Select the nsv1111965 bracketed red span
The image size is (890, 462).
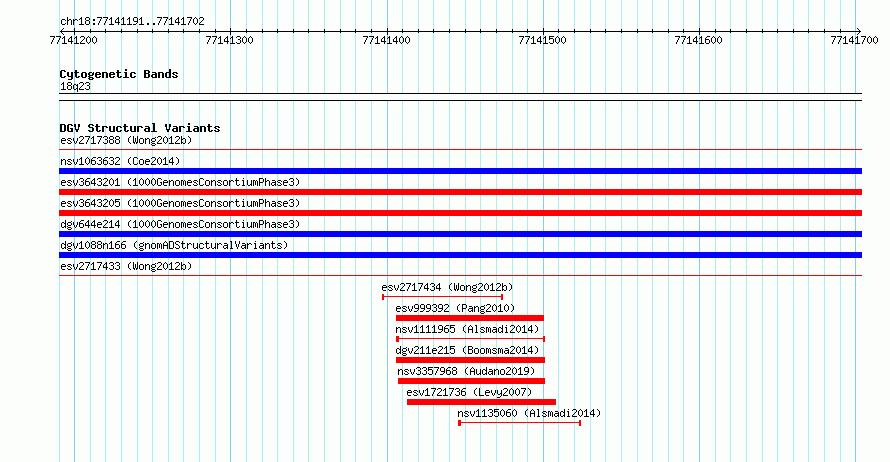[471, 339]
